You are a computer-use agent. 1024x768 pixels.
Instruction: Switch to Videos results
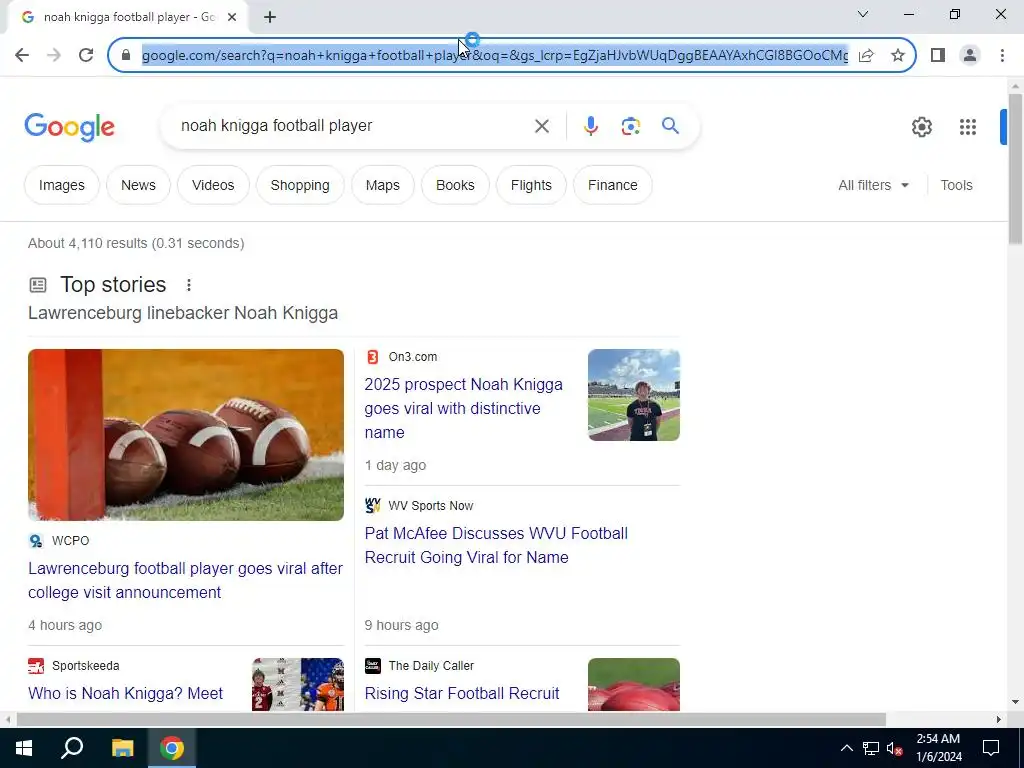click(x=213, y=185)
